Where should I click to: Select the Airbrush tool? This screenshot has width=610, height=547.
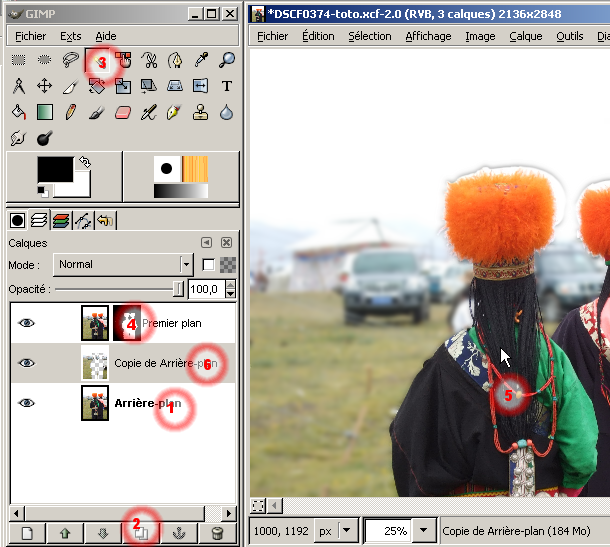[x=149, y=112]
